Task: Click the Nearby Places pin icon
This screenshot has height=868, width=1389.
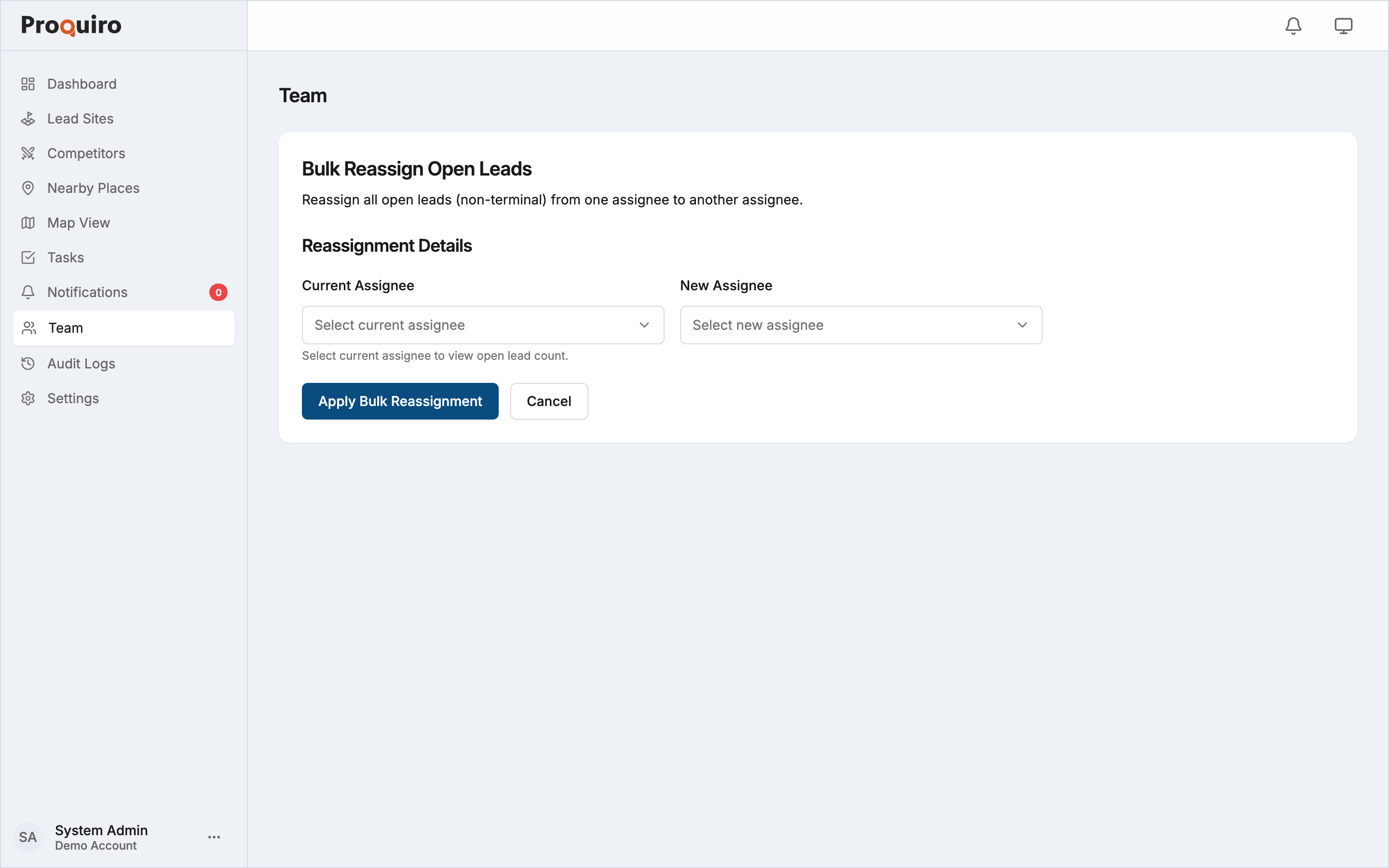Action: coord(28,188)
